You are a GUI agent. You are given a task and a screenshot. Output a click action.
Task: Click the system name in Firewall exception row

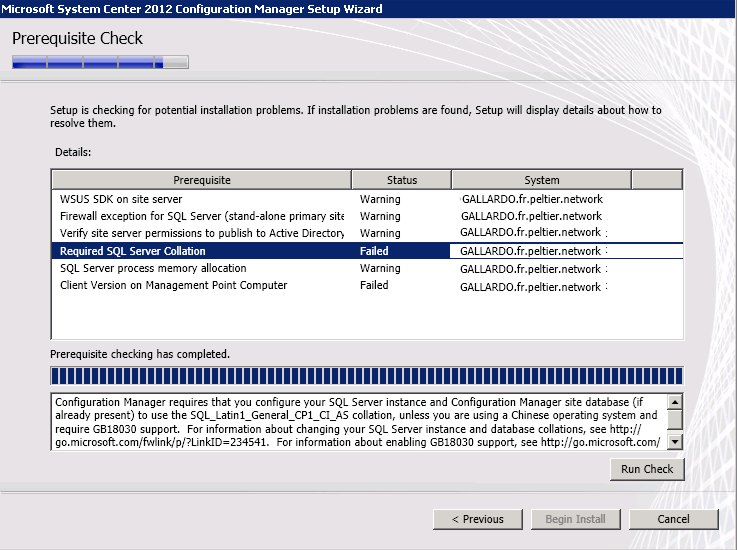pyautogui.click(x=531, y=216)
